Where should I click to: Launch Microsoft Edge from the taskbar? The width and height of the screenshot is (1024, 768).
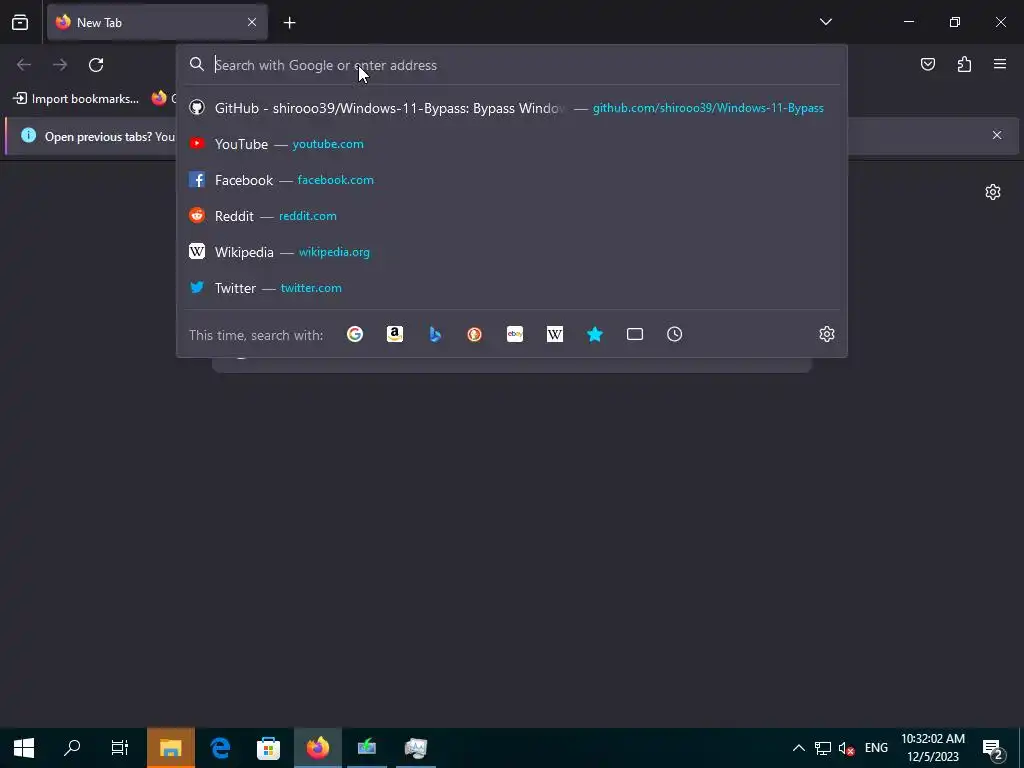pyautogui.click(x=220, y=748)
